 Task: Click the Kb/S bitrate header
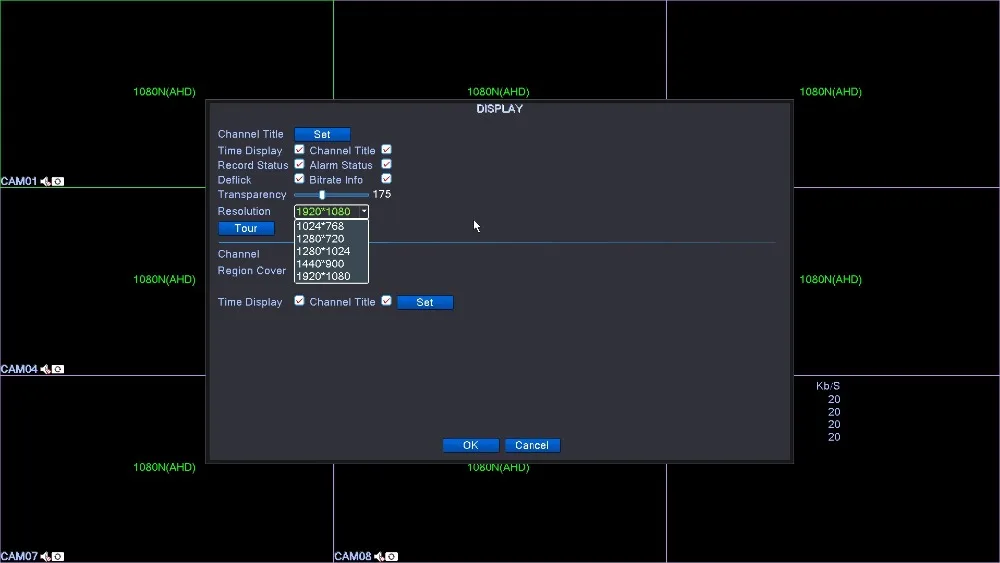828,386
